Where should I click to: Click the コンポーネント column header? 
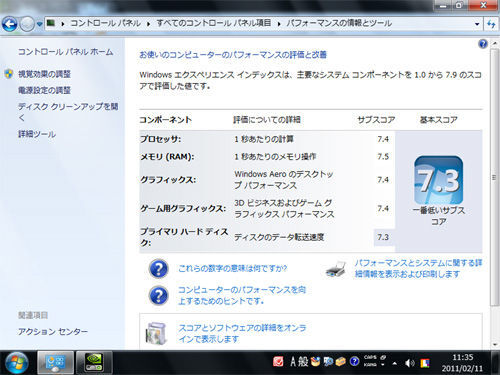pos(166,120)
